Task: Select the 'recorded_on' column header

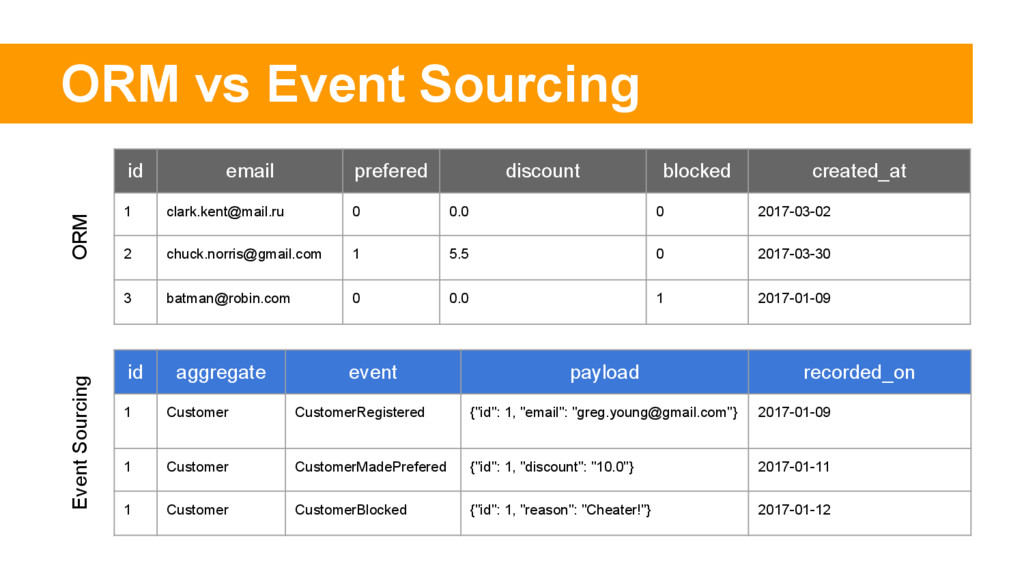Action: (859, 372)
